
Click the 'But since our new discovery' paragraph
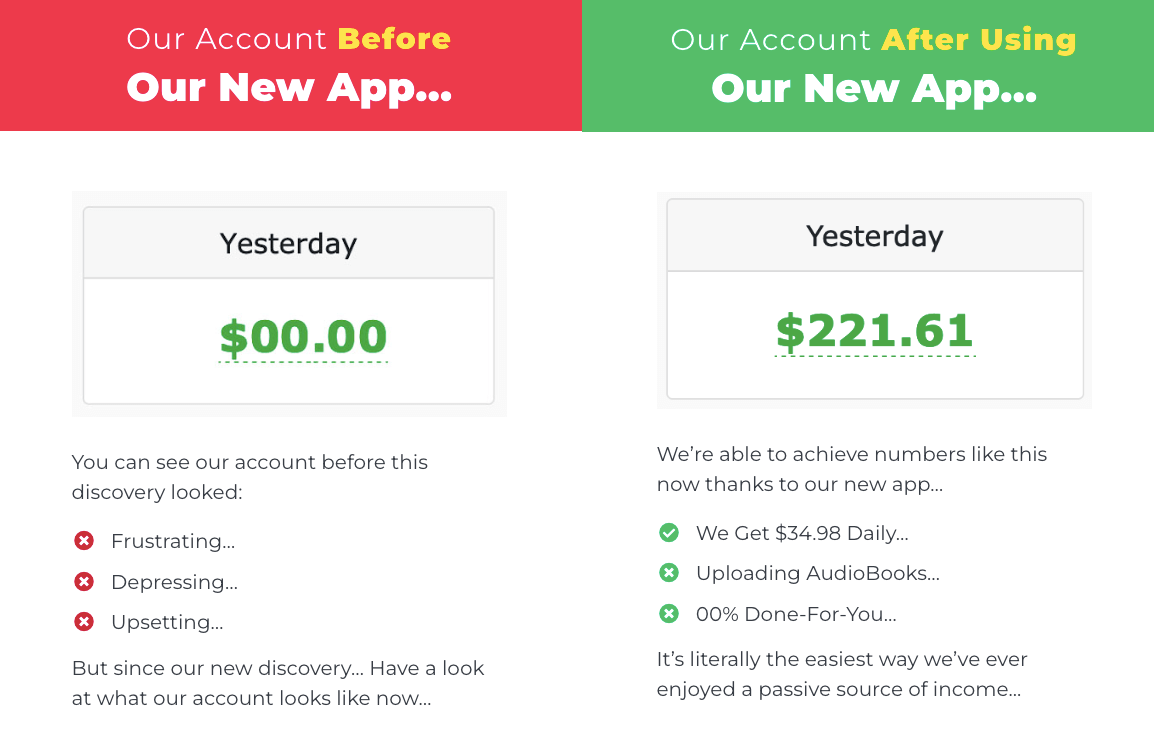click(x=278, y=683)
